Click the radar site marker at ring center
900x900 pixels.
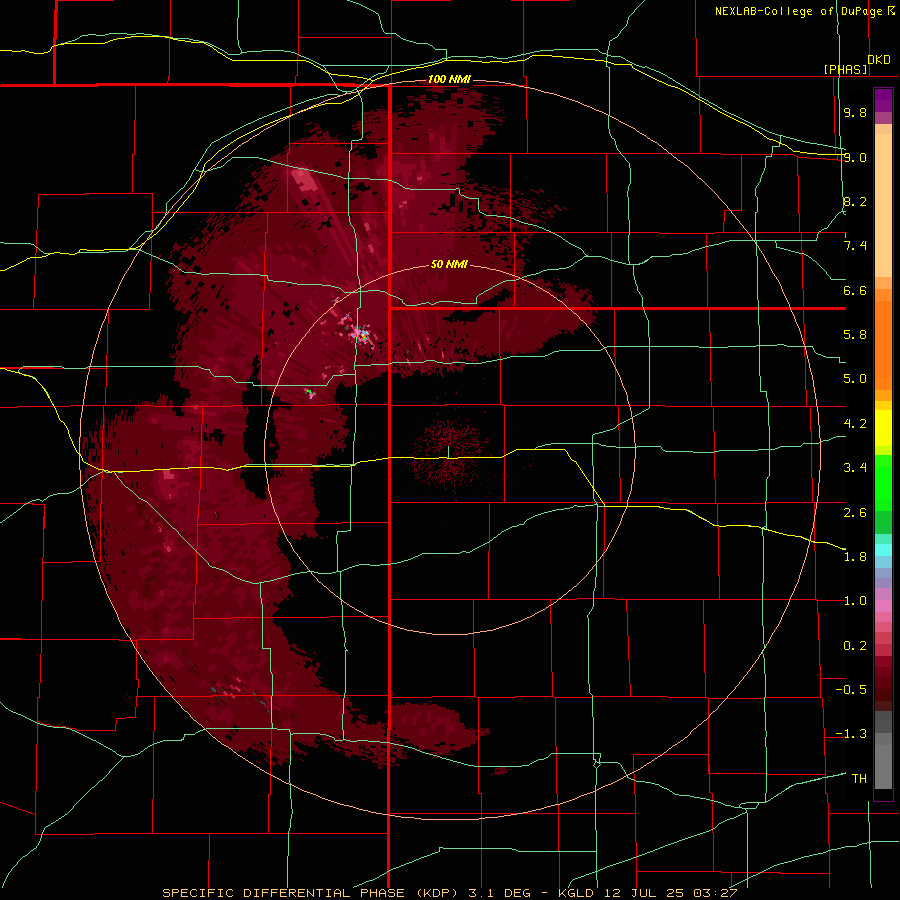tap(448, 452)
